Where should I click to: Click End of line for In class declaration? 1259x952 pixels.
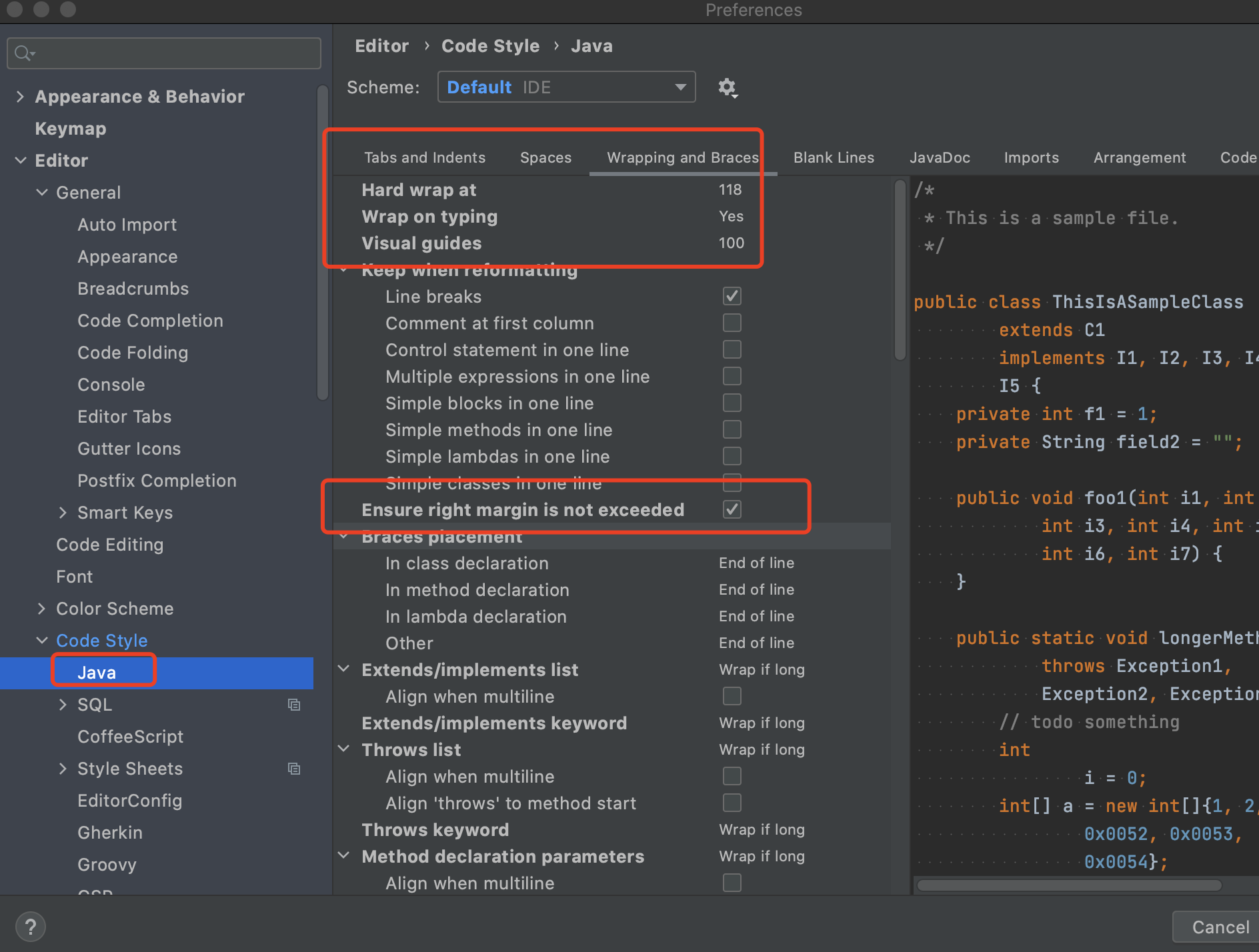coord(756,563)
